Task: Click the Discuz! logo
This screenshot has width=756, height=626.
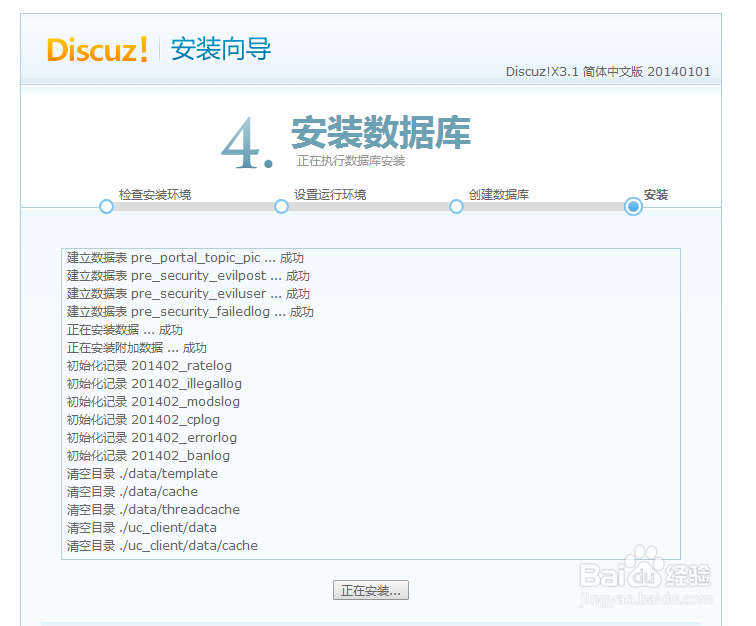Action: (97, 50)
